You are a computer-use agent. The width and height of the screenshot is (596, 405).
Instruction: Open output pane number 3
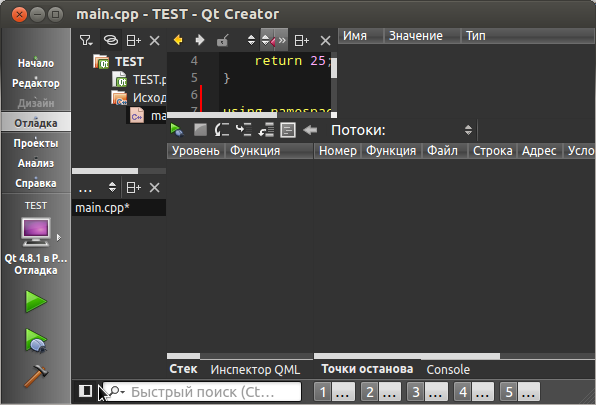tap(427, 392)
